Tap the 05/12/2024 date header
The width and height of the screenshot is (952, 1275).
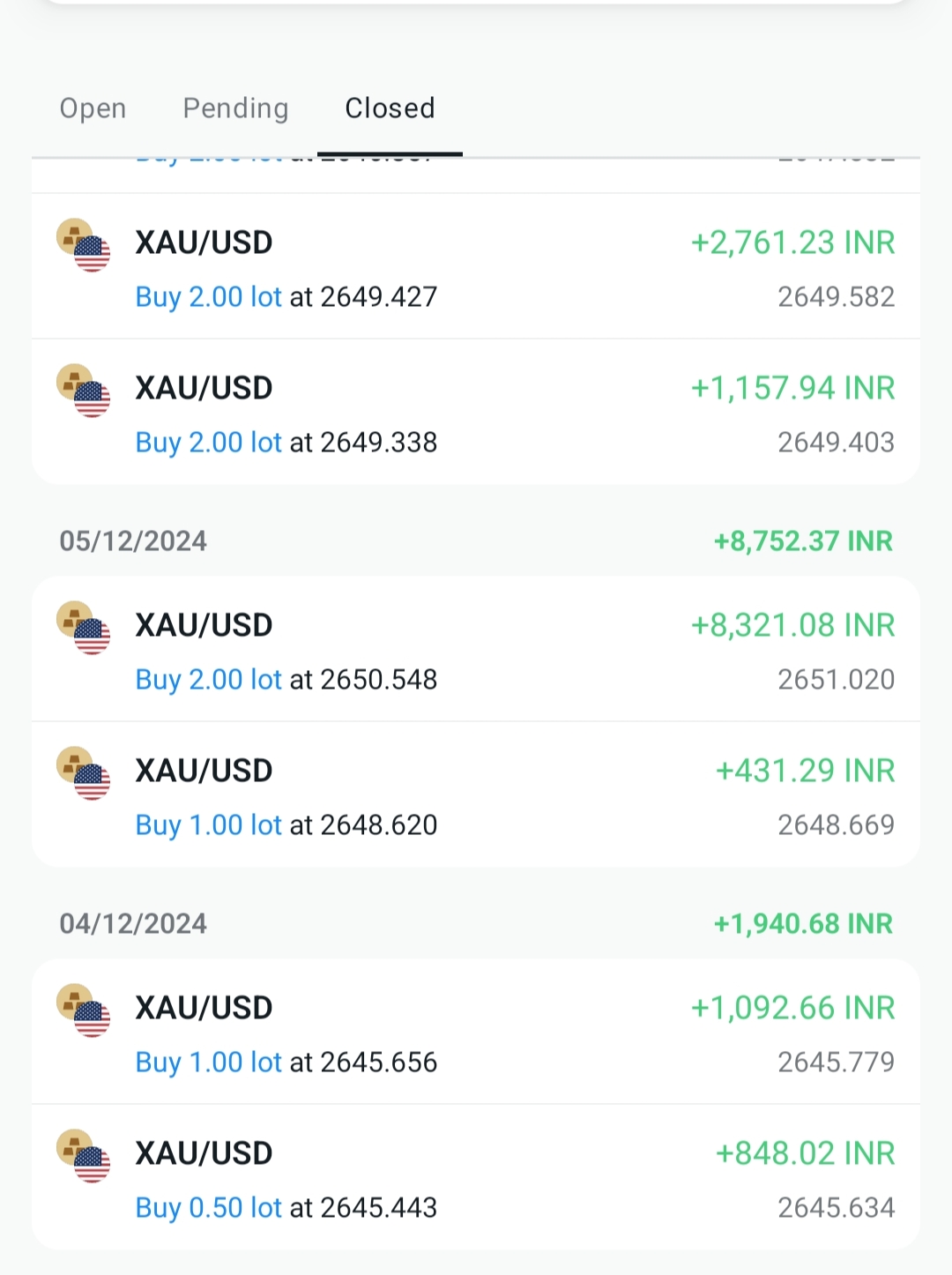coord(133,541)
